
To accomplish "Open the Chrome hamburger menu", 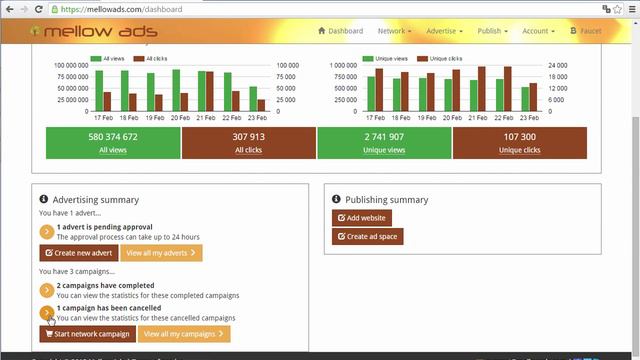I will 632,9.
